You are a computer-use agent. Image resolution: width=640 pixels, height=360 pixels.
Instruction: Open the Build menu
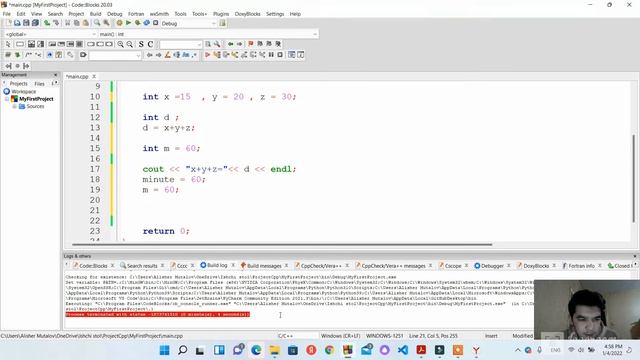point(96,14)
